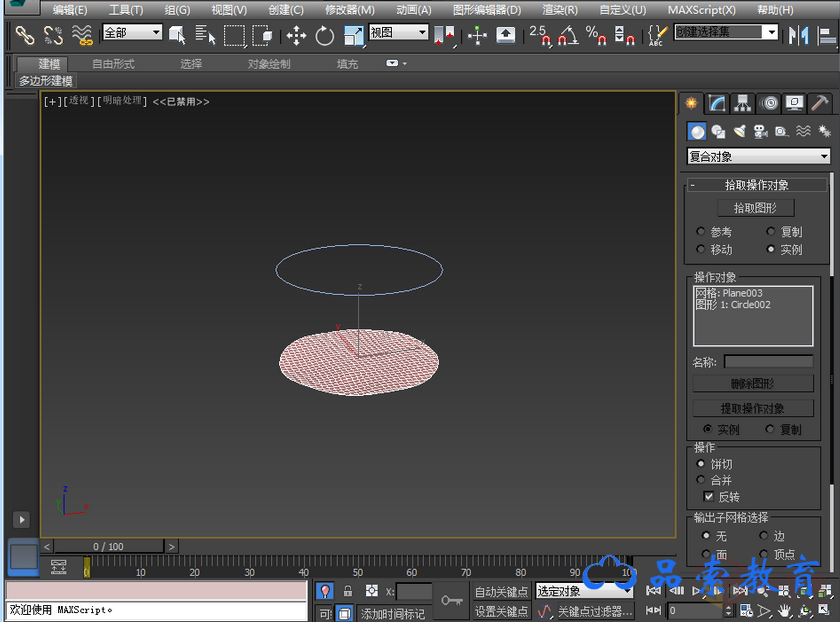Click the 0 / 100 time slider
This screenshot has width=840, height=622.
tap(109, 547)
